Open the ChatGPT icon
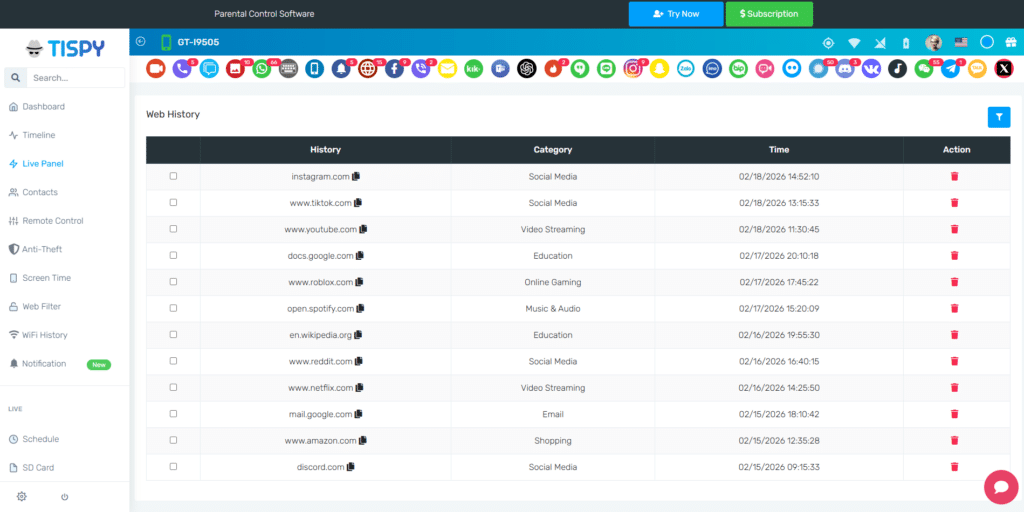Screen dimensions: 1024x512 (x=527, y=68)
